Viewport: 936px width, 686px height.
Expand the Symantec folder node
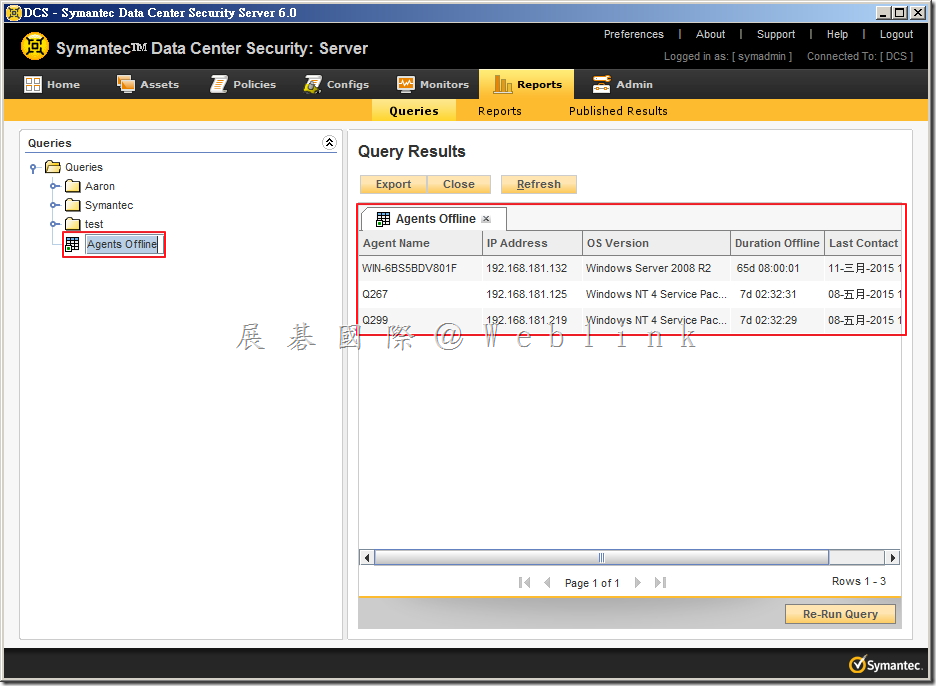54,205
